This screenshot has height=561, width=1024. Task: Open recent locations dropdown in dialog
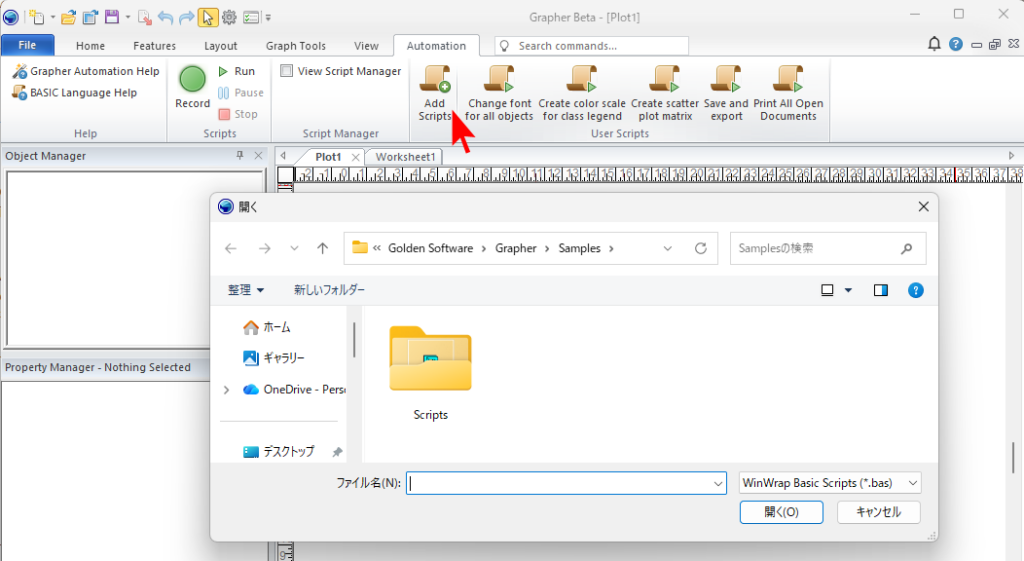coord(295,248)
